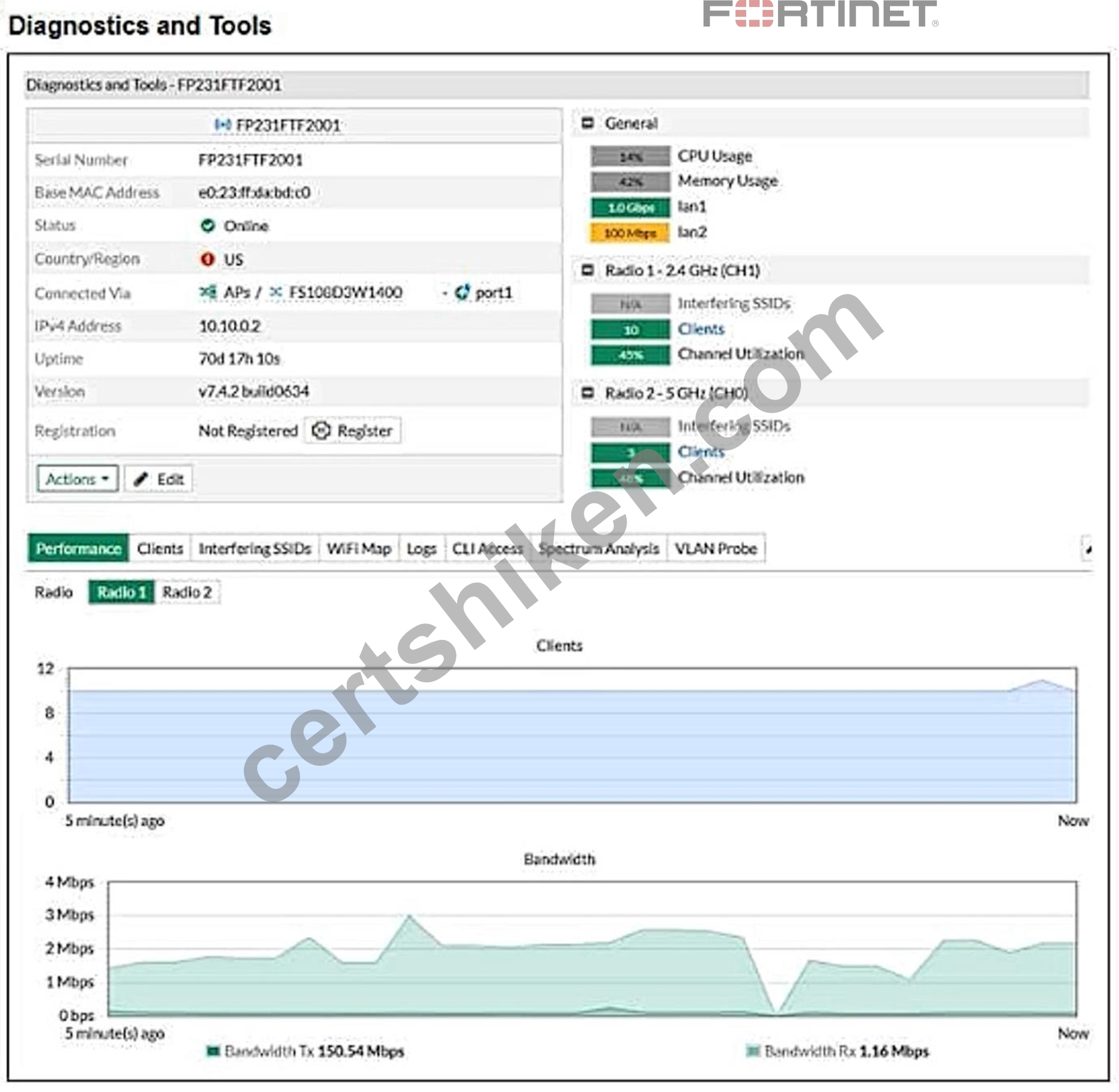Click the APs topology icon in Connected Via
1119x1092 pixels.
coord(207,292)
